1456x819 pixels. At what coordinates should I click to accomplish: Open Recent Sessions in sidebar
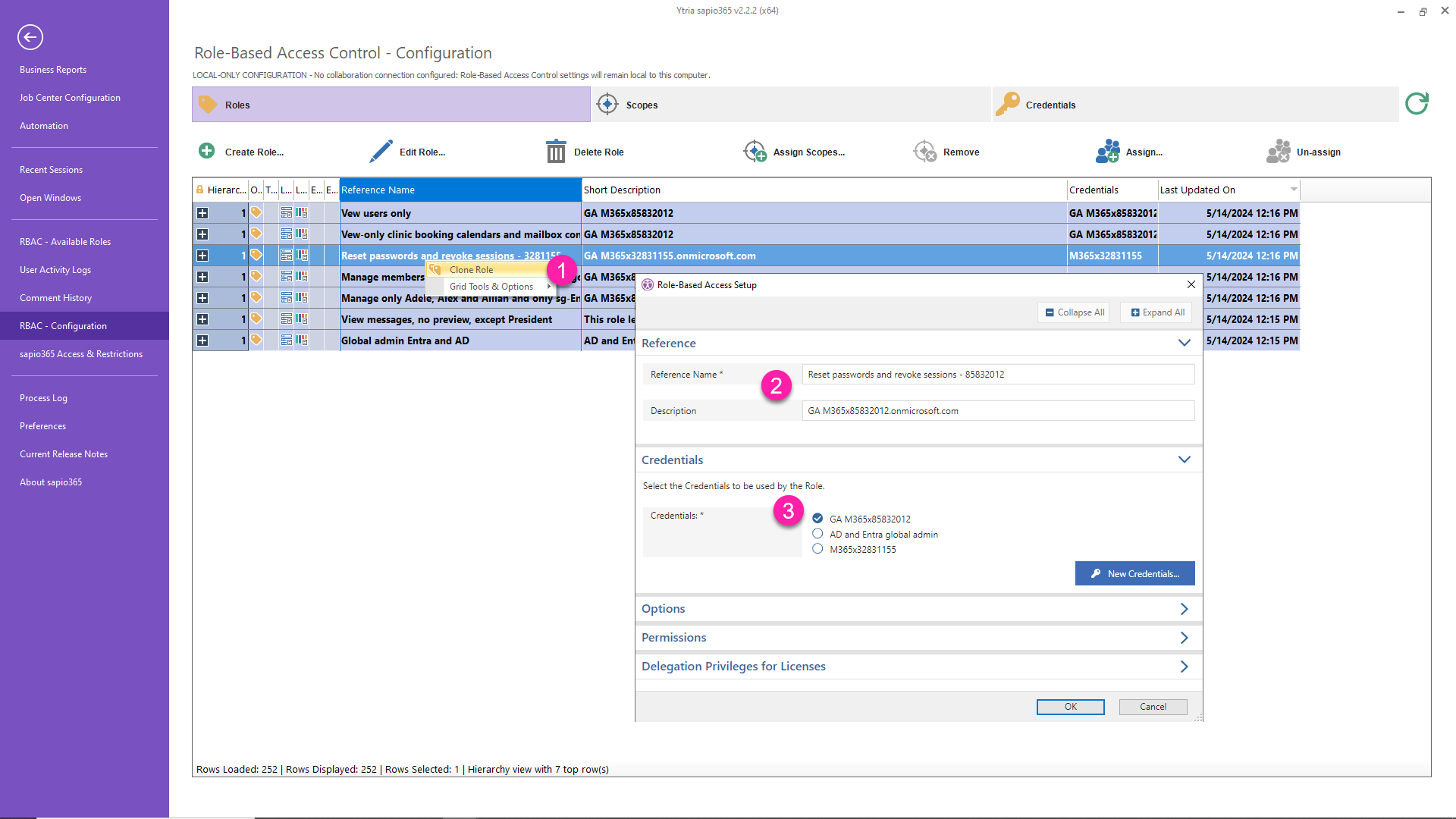(x=51, y=169)
